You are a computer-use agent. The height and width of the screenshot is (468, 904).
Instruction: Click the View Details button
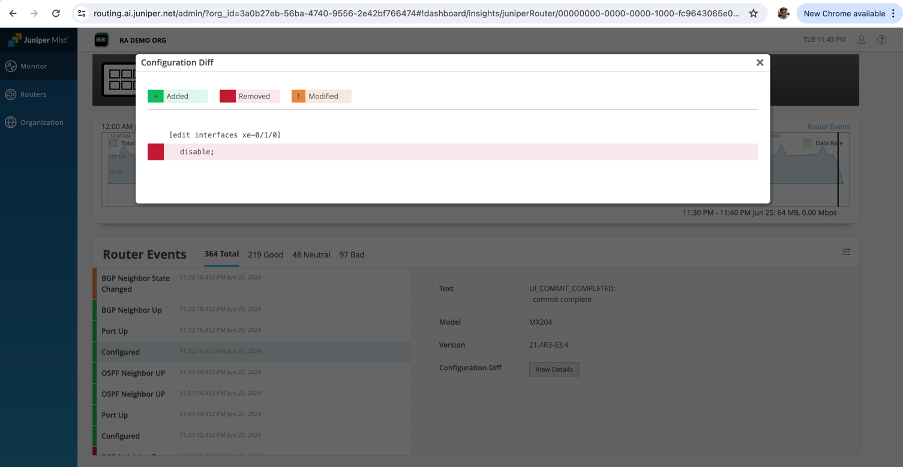click(x=553, y=369)
